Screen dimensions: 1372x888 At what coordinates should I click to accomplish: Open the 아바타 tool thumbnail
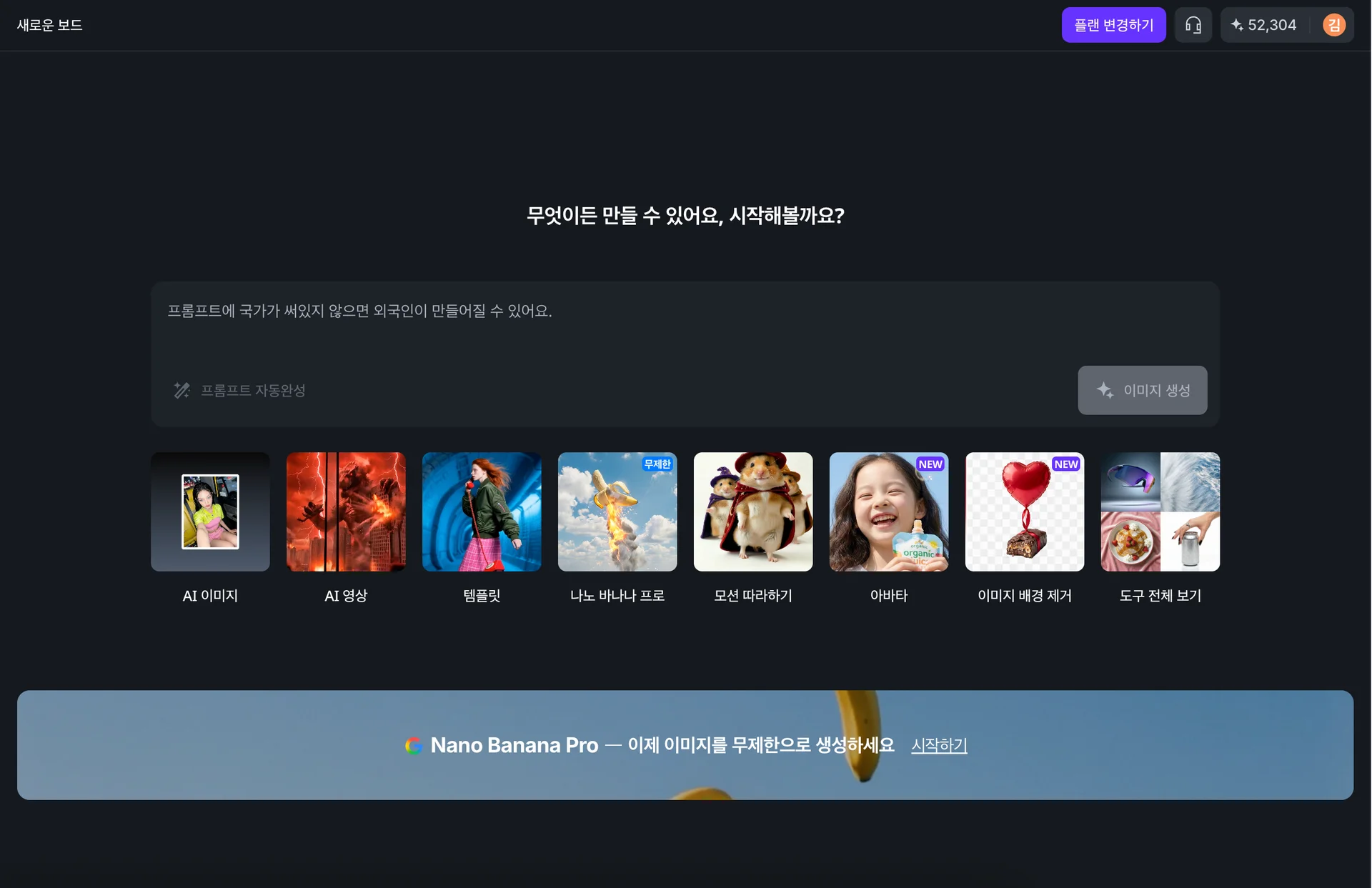click(889, 512)
